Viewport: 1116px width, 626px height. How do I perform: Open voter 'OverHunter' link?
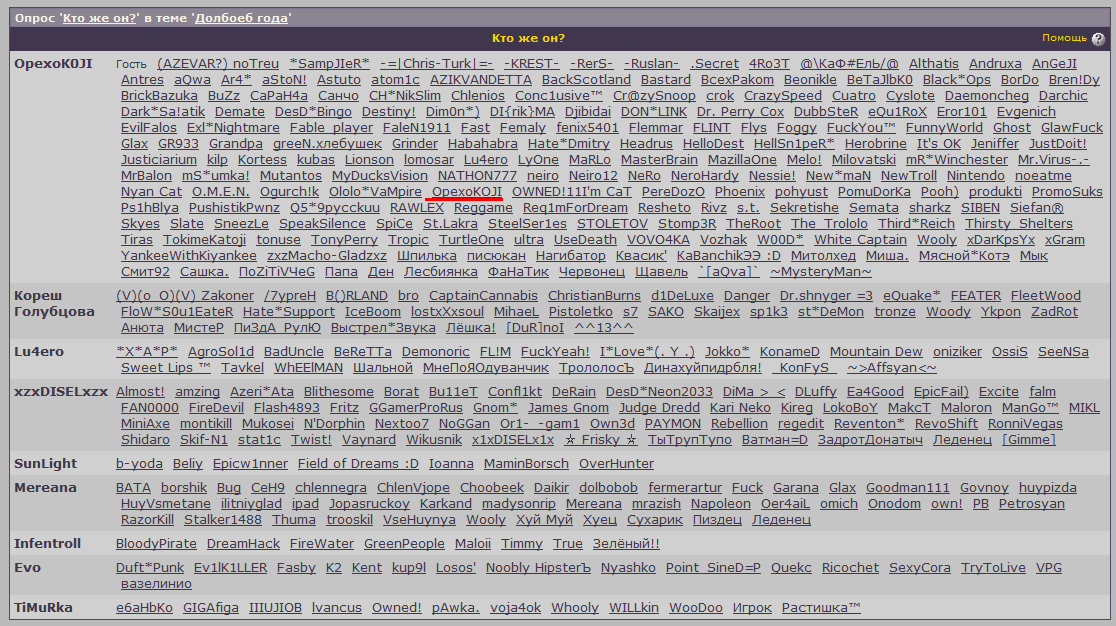coord(616,464)
